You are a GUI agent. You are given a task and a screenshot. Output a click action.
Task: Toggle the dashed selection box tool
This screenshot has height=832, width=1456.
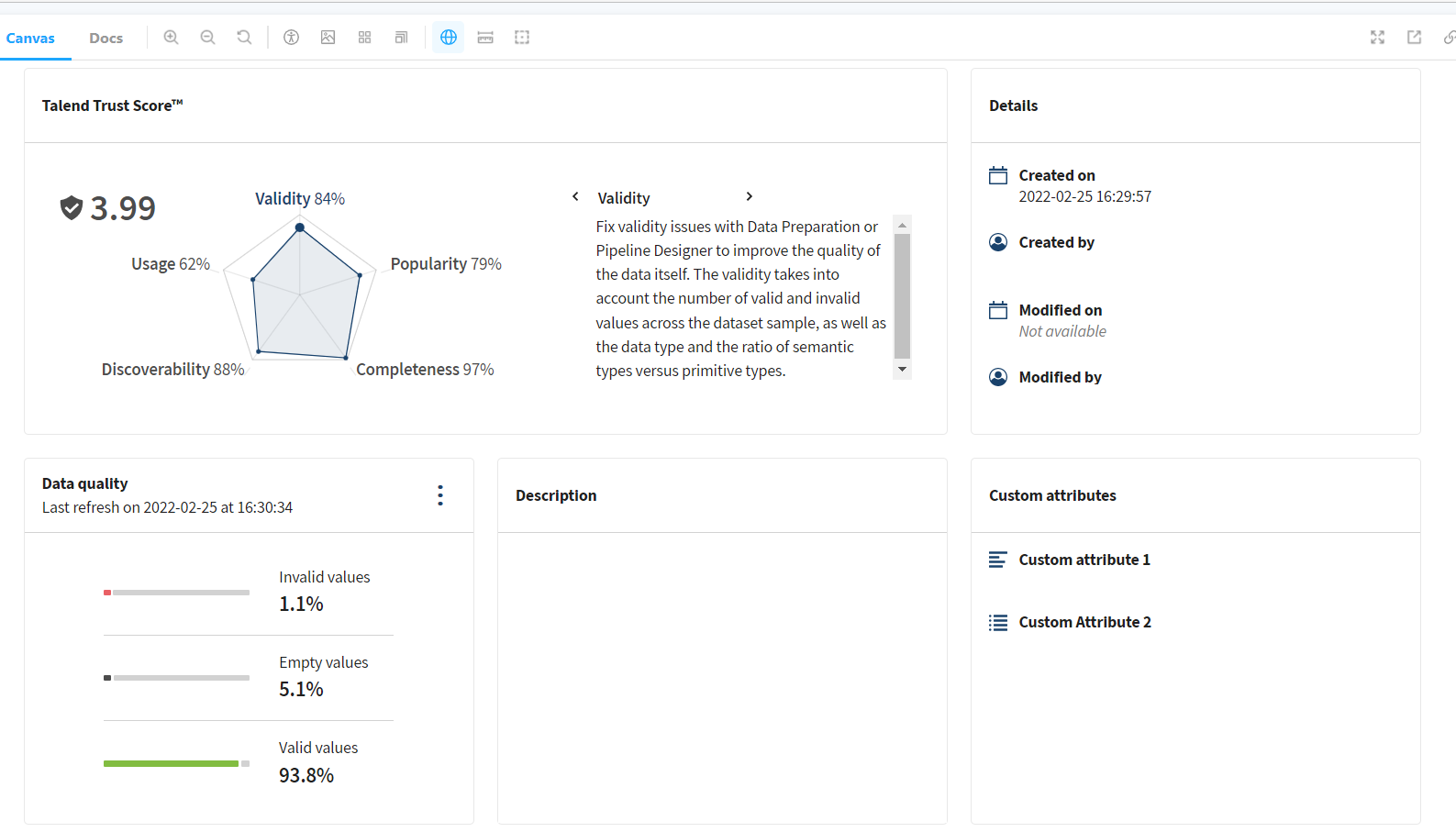pos(522,38)
